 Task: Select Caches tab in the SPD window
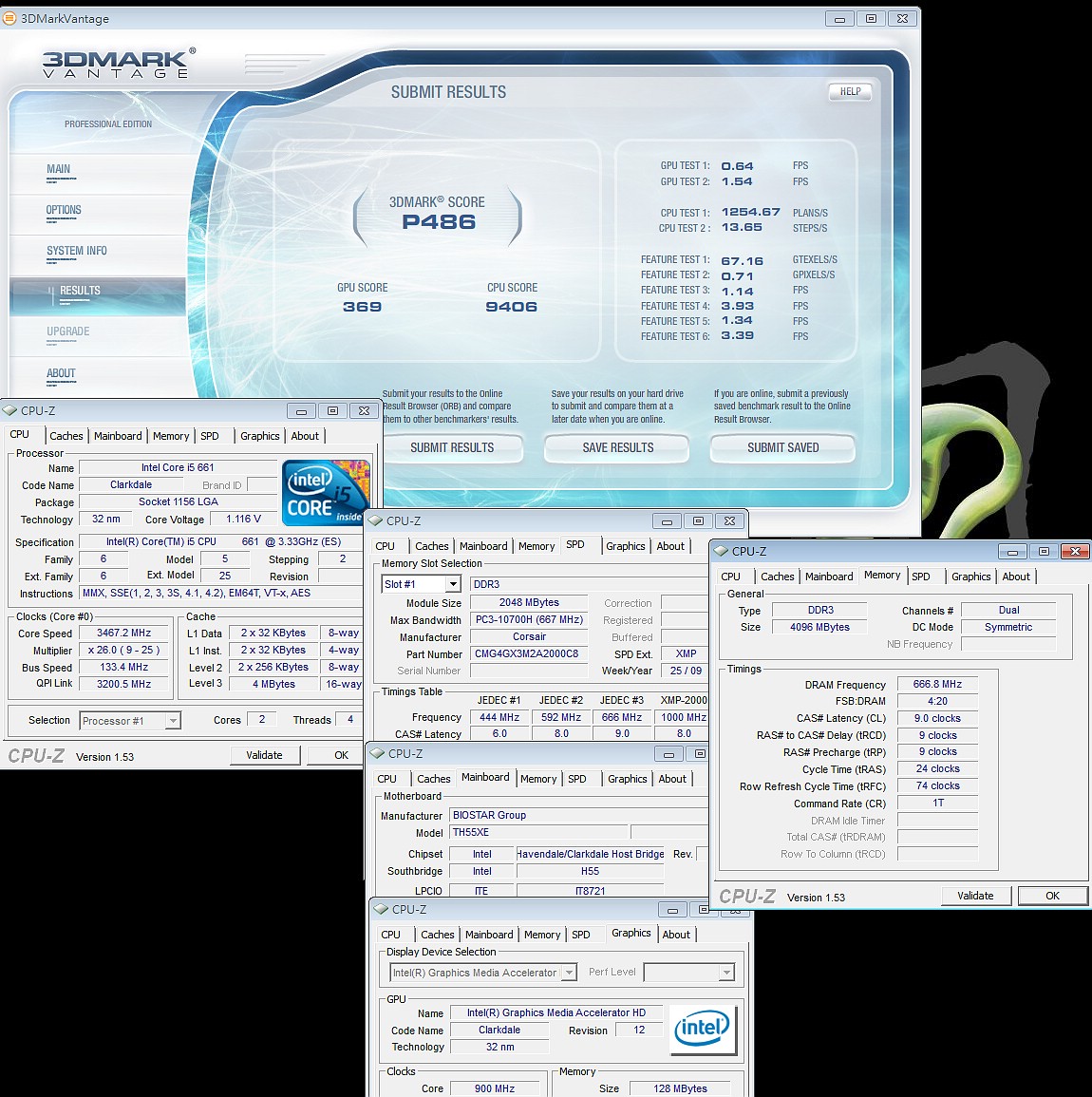432,546
